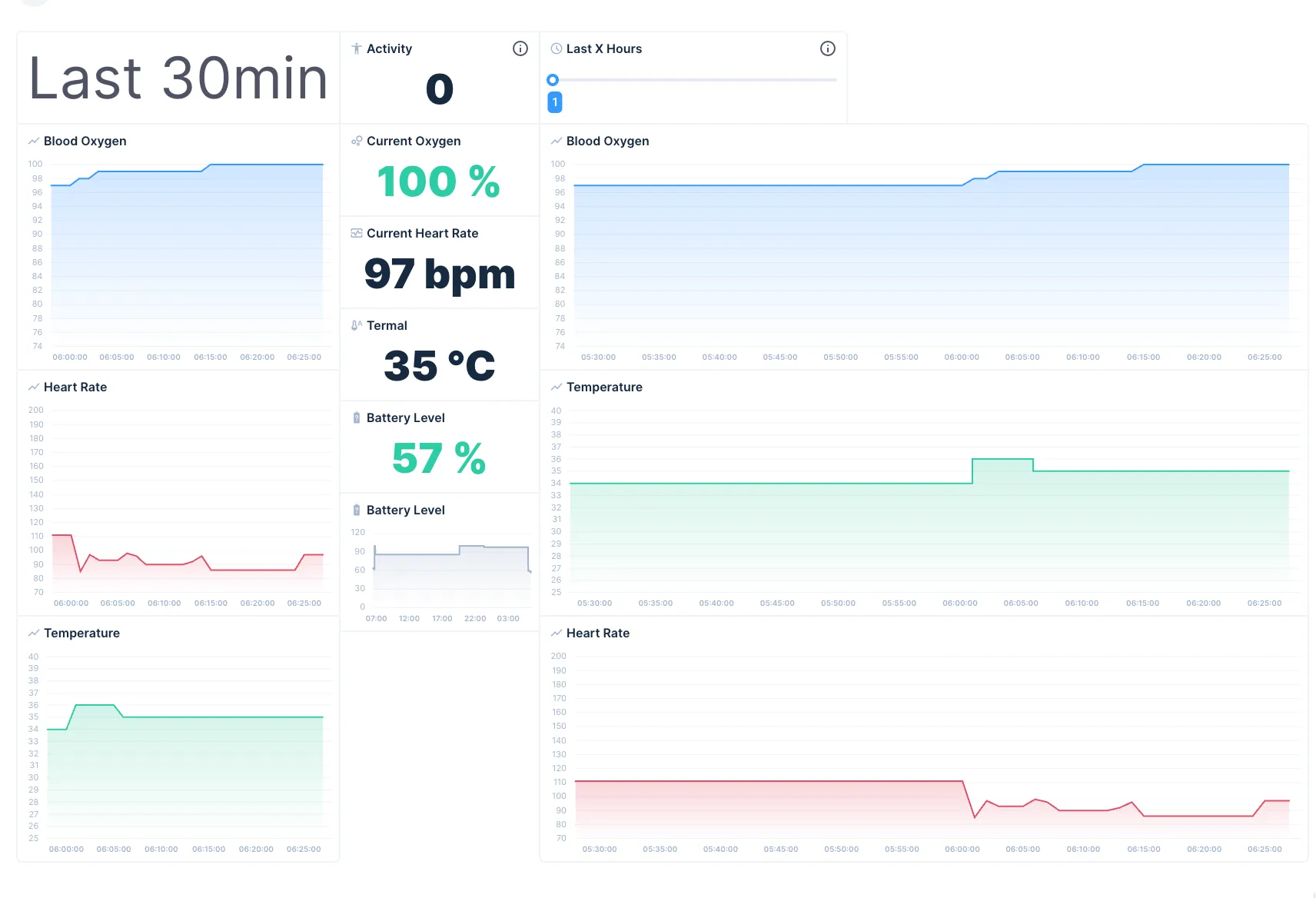Click the line-chart icon beside right Temperature title

pos(555,387)
